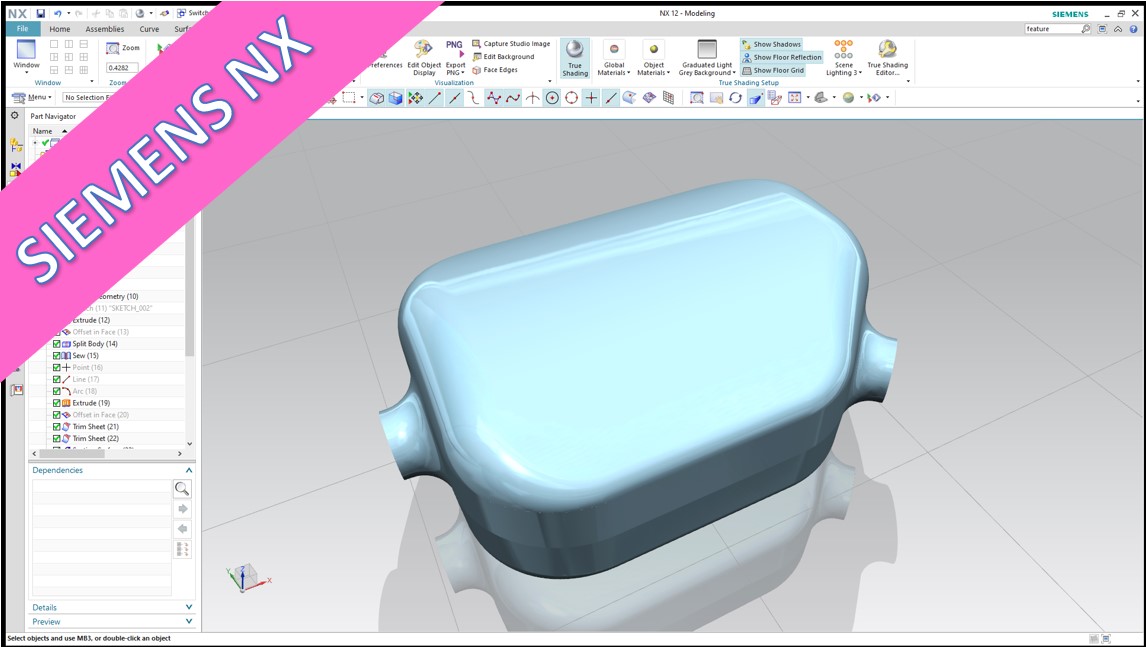Click the snap Point plus icon

click(591, 97)
